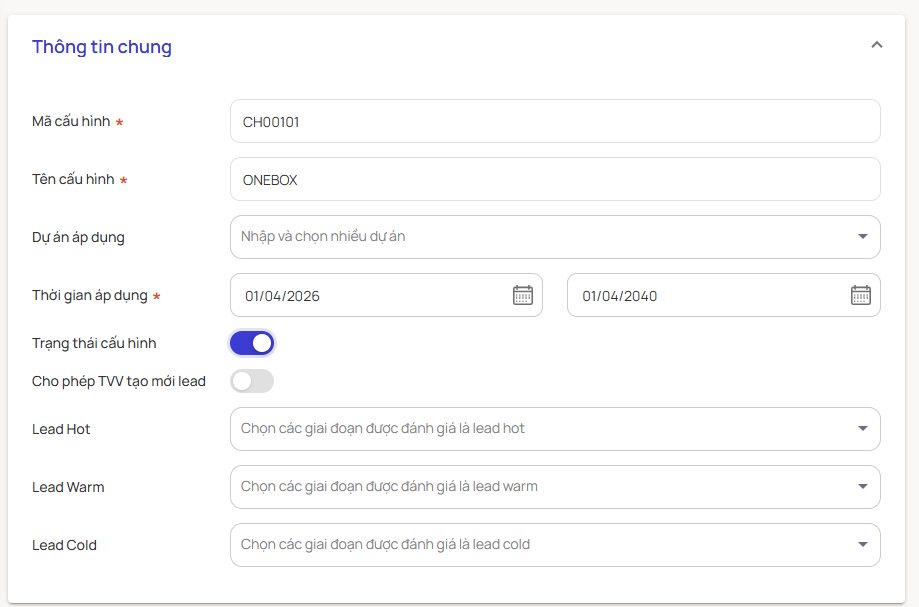919x607 pixels.
Task: Expand the Lead Cold dropdown arrow
Action: click(863, 545)
